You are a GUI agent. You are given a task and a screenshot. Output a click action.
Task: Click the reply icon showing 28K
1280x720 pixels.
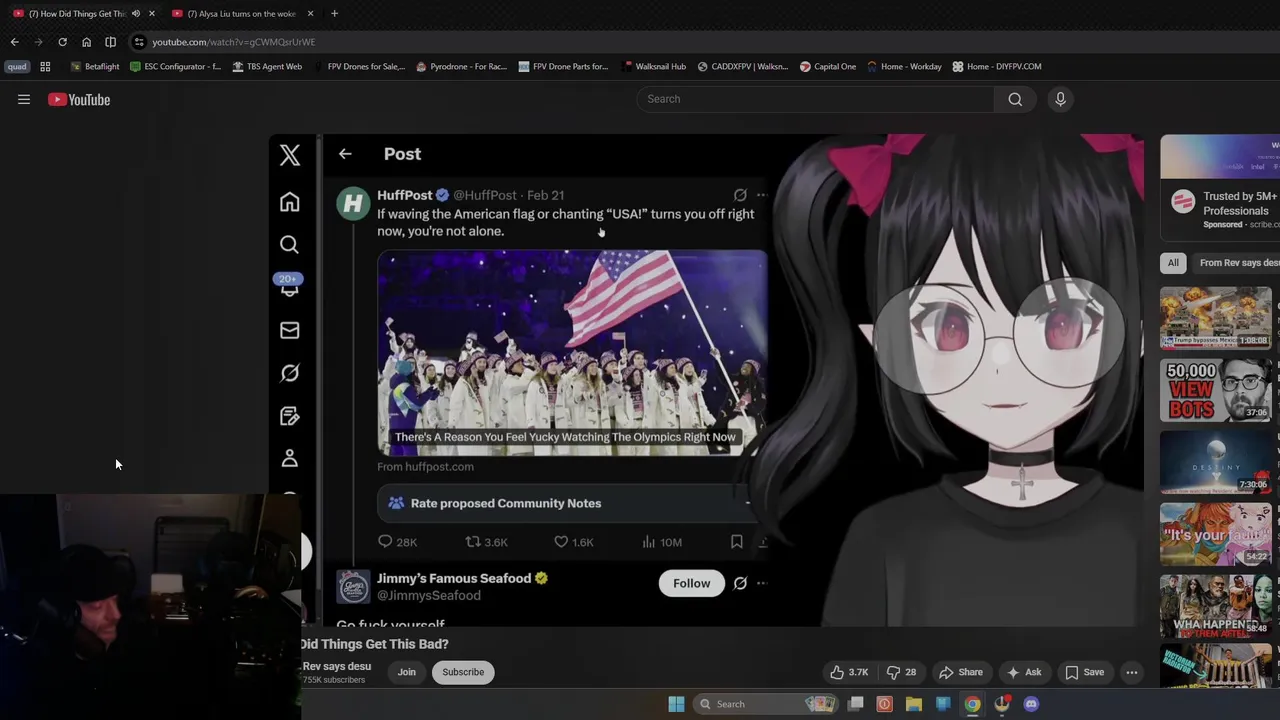point(385,541)
